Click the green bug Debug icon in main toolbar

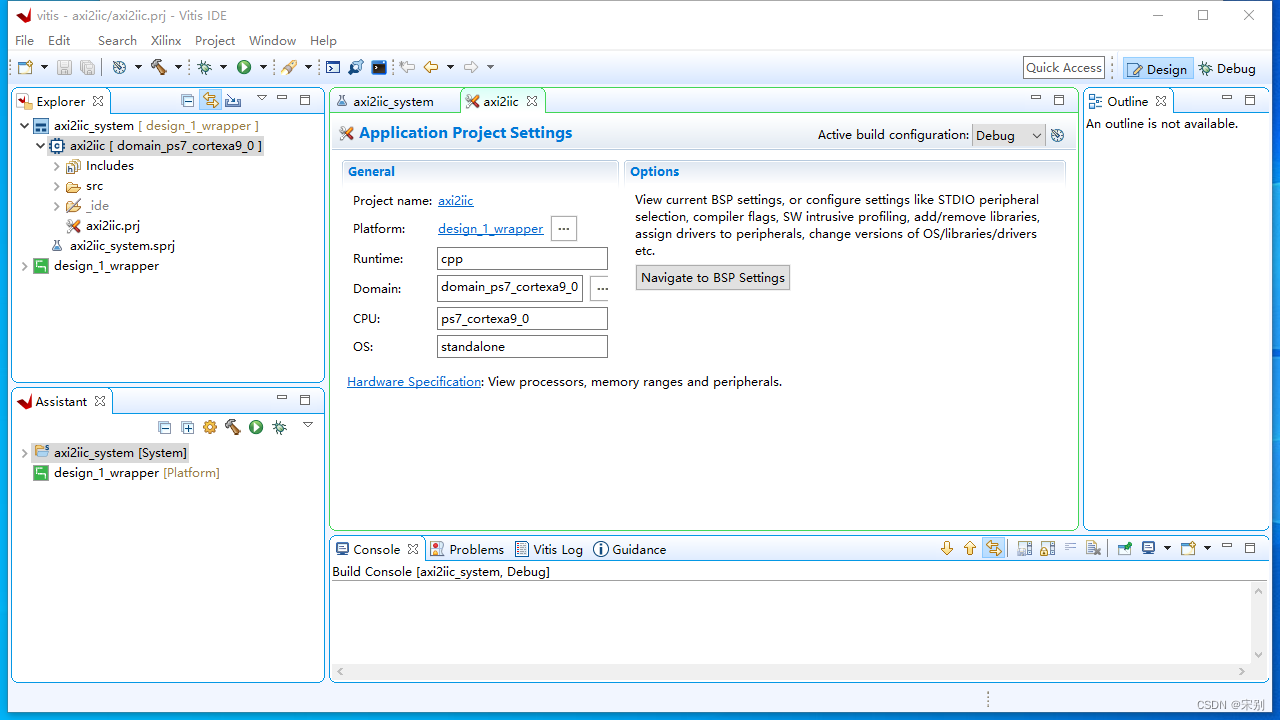tap(205, 67)
